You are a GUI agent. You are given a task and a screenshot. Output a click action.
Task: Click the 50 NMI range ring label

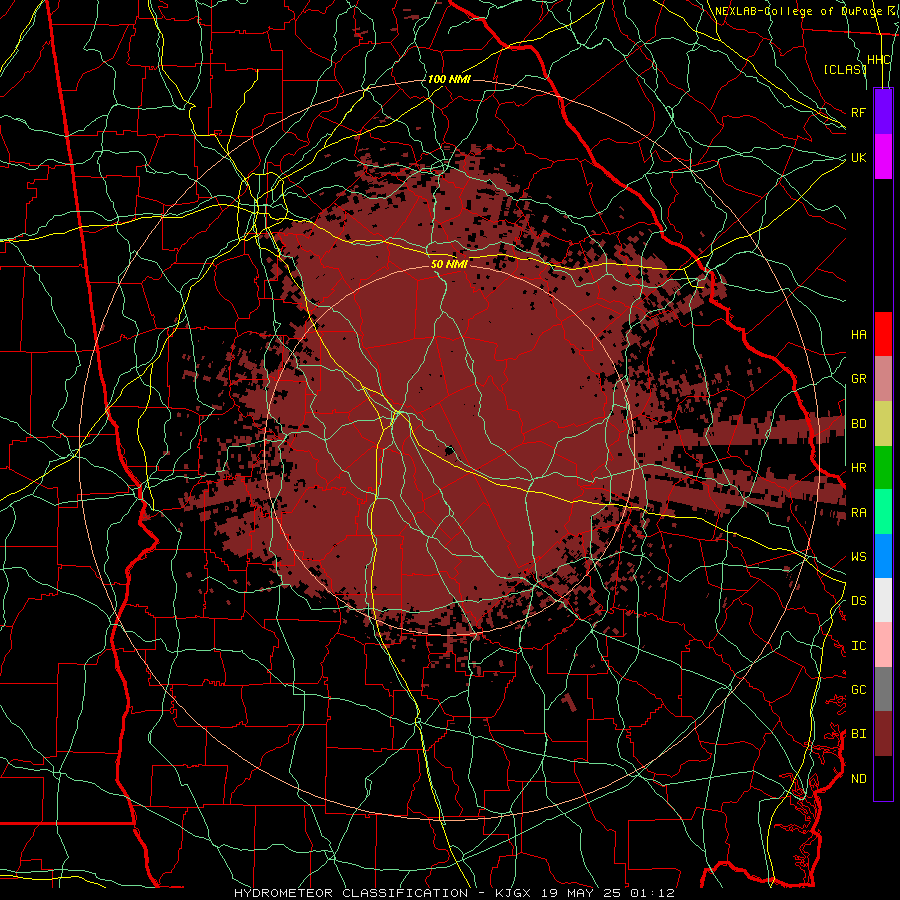pos(449,265)
